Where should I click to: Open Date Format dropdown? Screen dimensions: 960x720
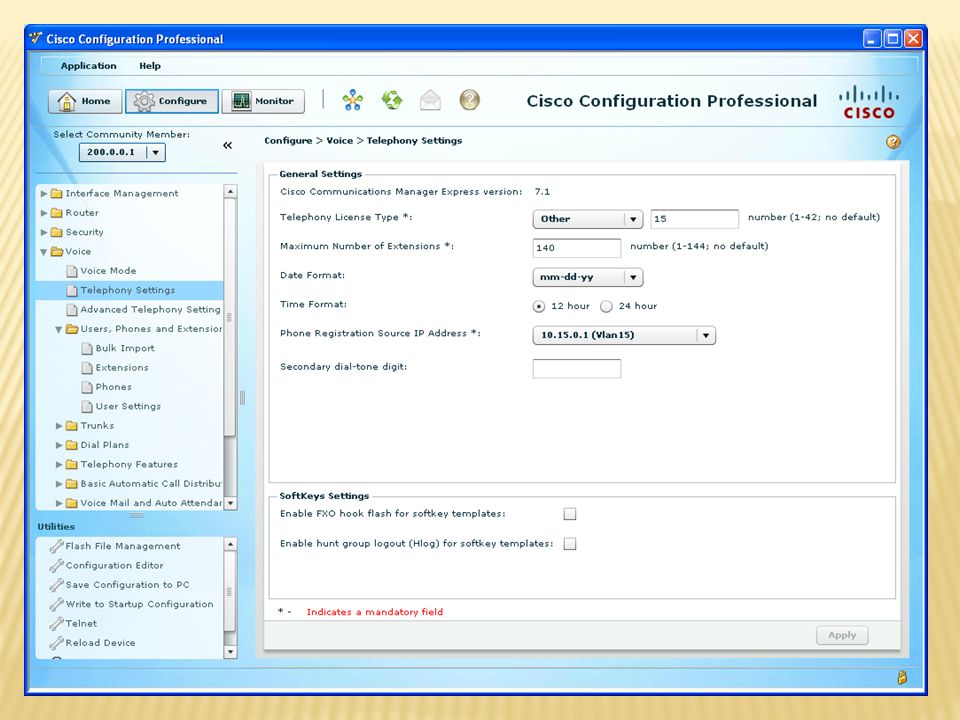click(588, 277)
